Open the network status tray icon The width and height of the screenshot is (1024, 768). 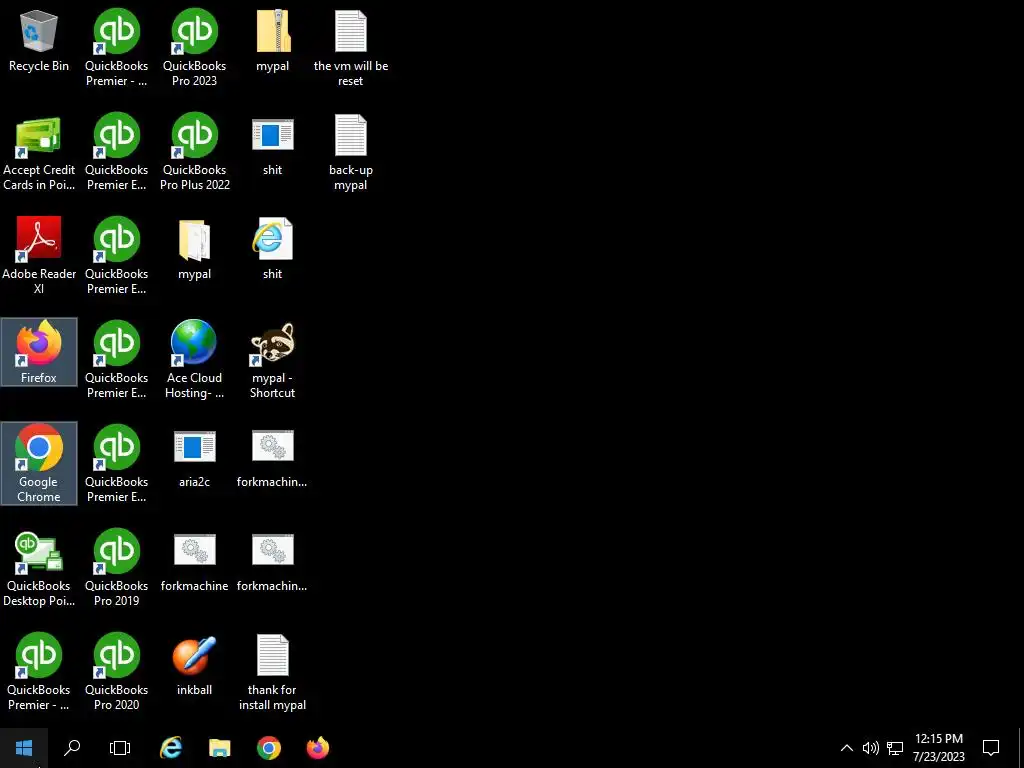point(895,748)
